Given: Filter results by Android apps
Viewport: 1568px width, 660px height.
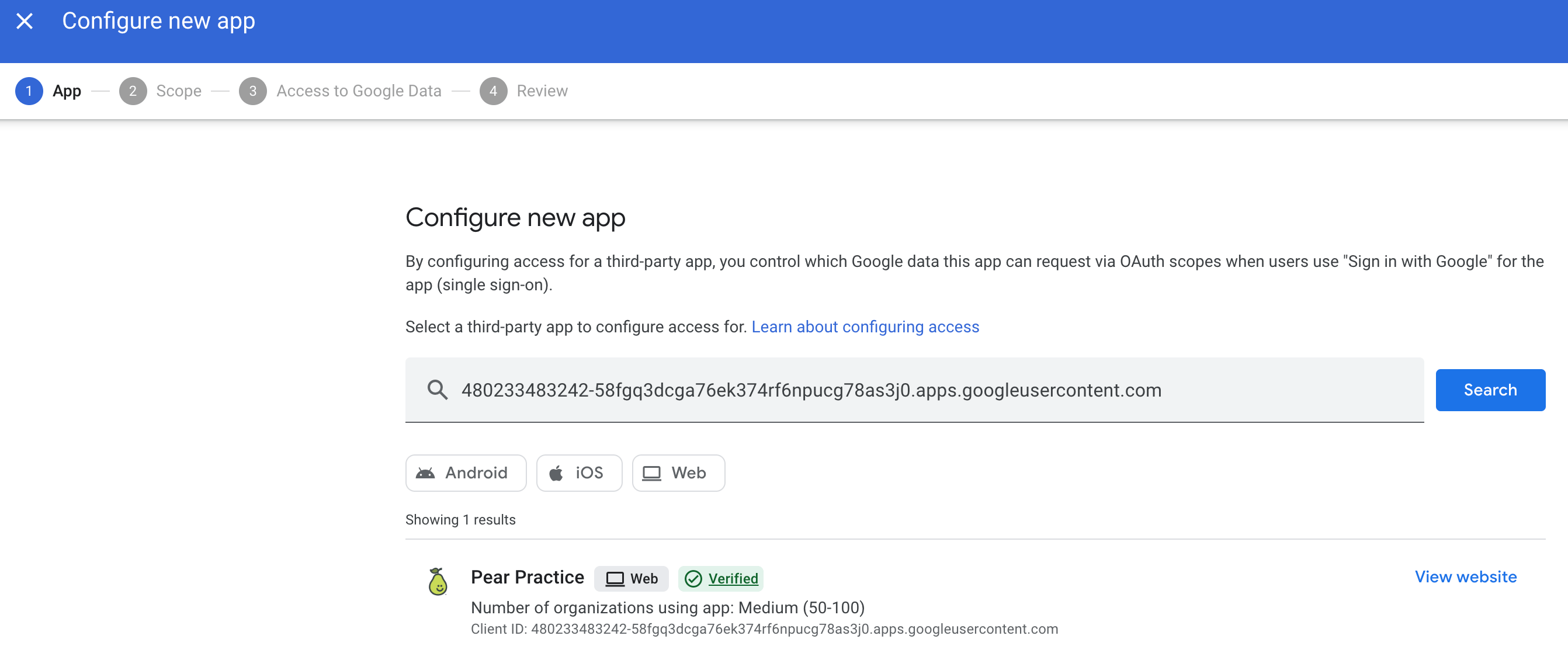Looking at the screenshot, I should click(466, 473).
